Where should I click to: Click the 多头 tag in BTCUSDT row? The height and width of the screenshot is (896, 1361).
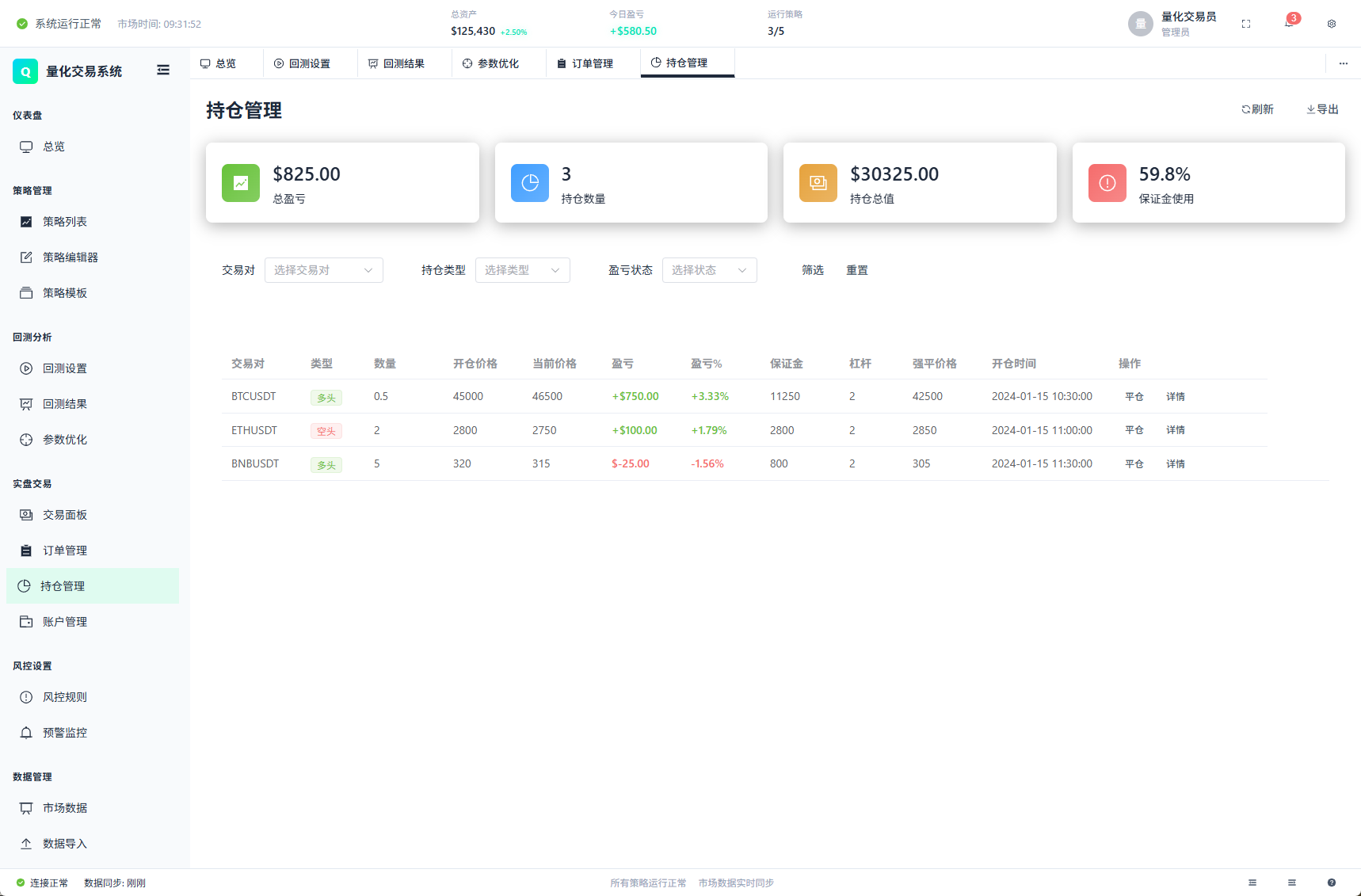[x=326, y=398]
